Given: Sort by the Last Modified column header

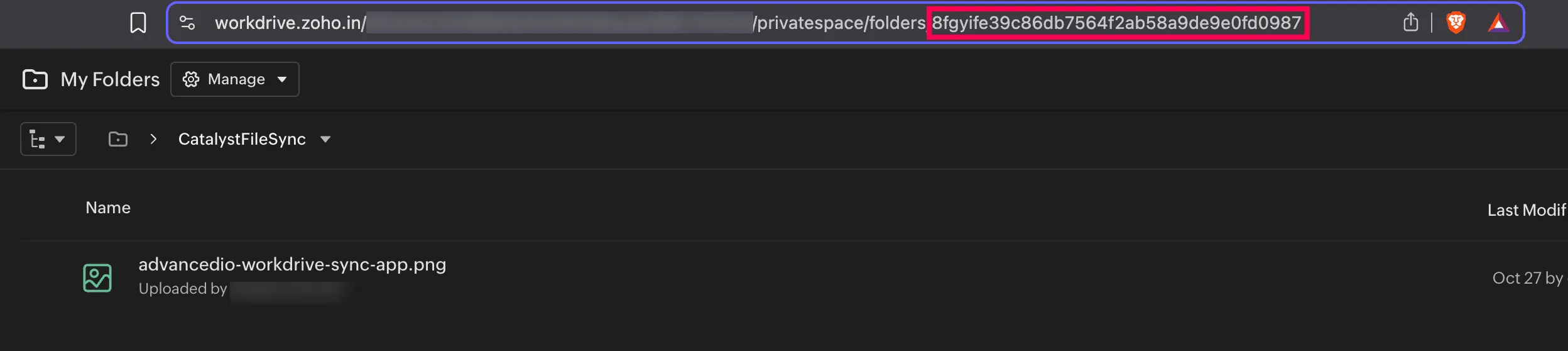Looking at the screenshot, I should pos(1525,210).
